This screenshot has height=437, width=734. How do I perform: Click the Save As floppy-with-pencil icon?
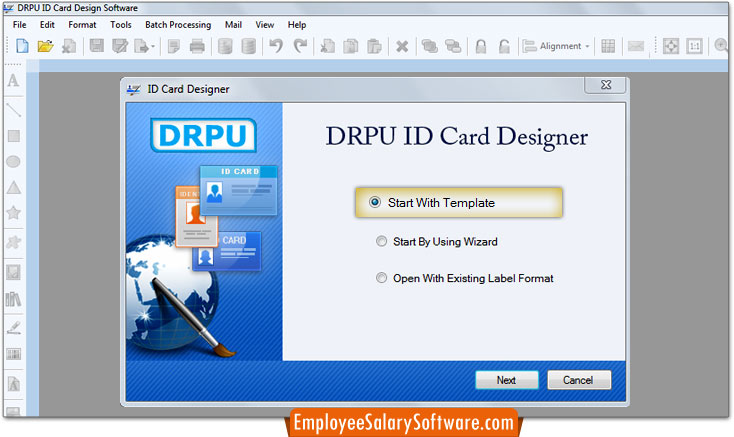tap(120, 46)
